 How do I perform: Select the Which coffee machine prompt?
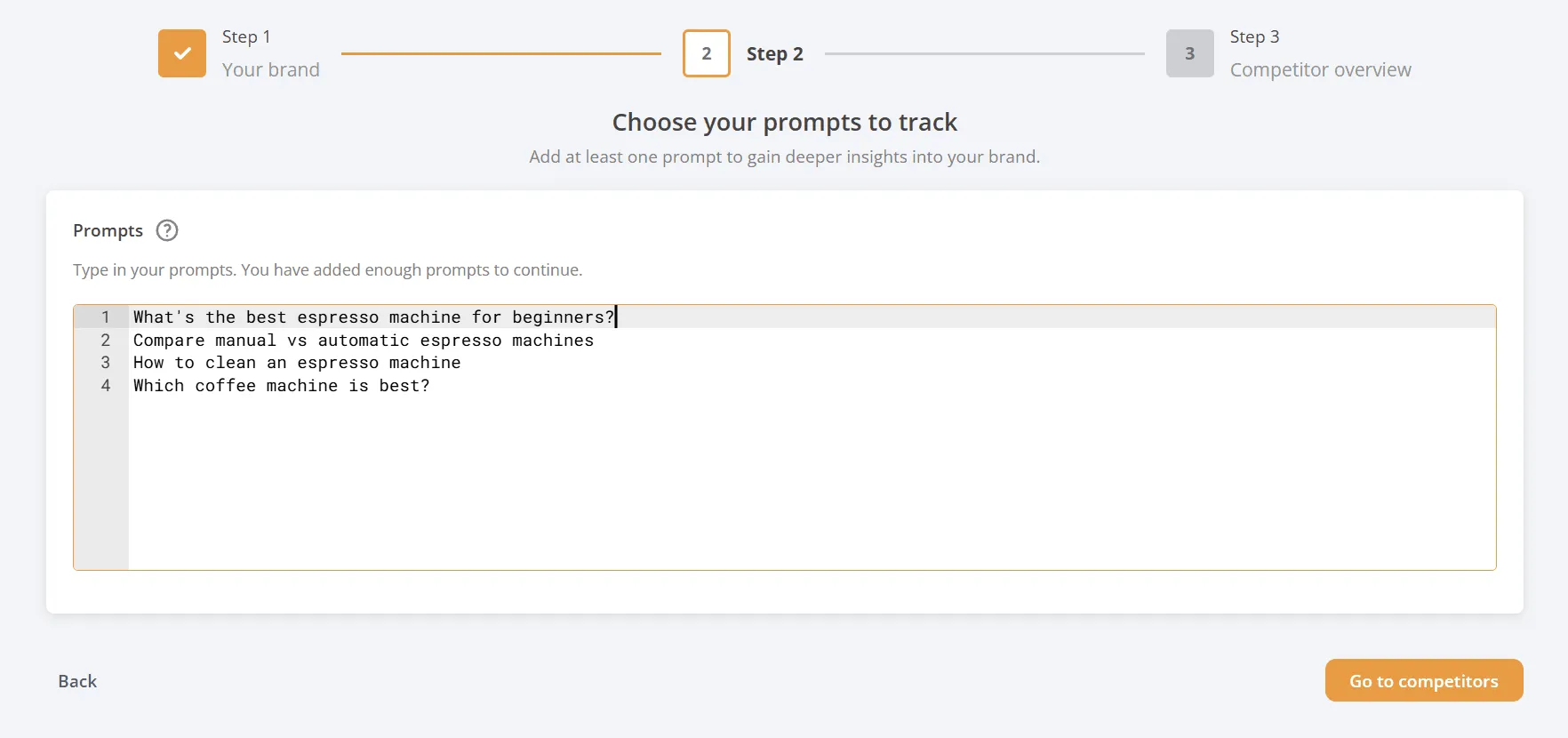tap(281, 385)
